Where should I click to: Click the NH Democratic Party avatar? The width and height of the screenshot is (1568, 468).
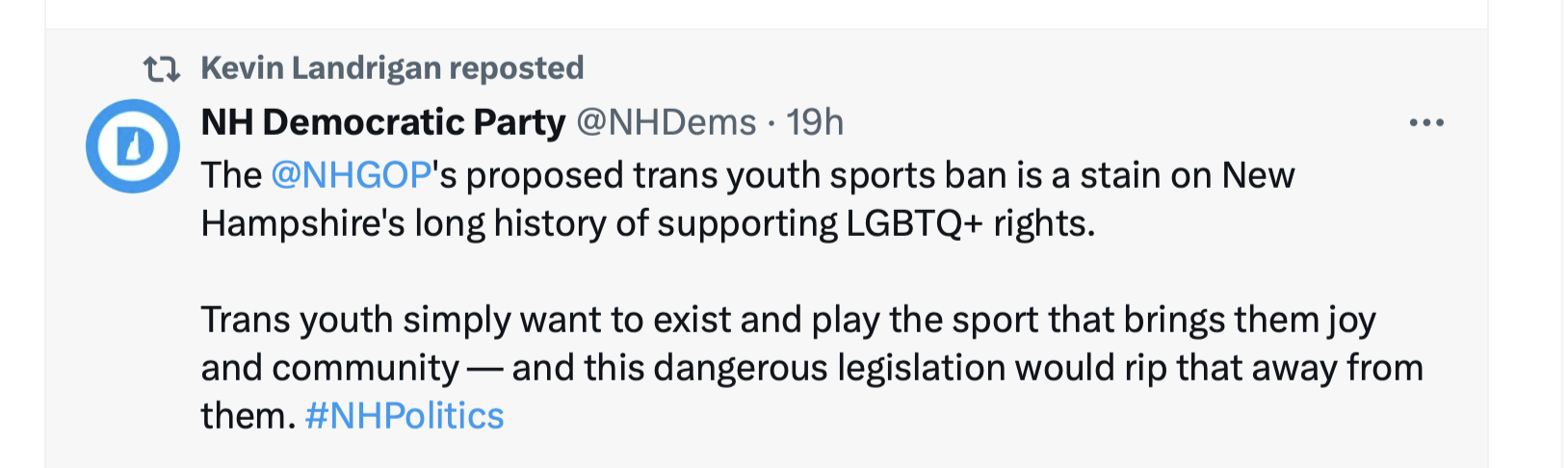pos(133,146)
